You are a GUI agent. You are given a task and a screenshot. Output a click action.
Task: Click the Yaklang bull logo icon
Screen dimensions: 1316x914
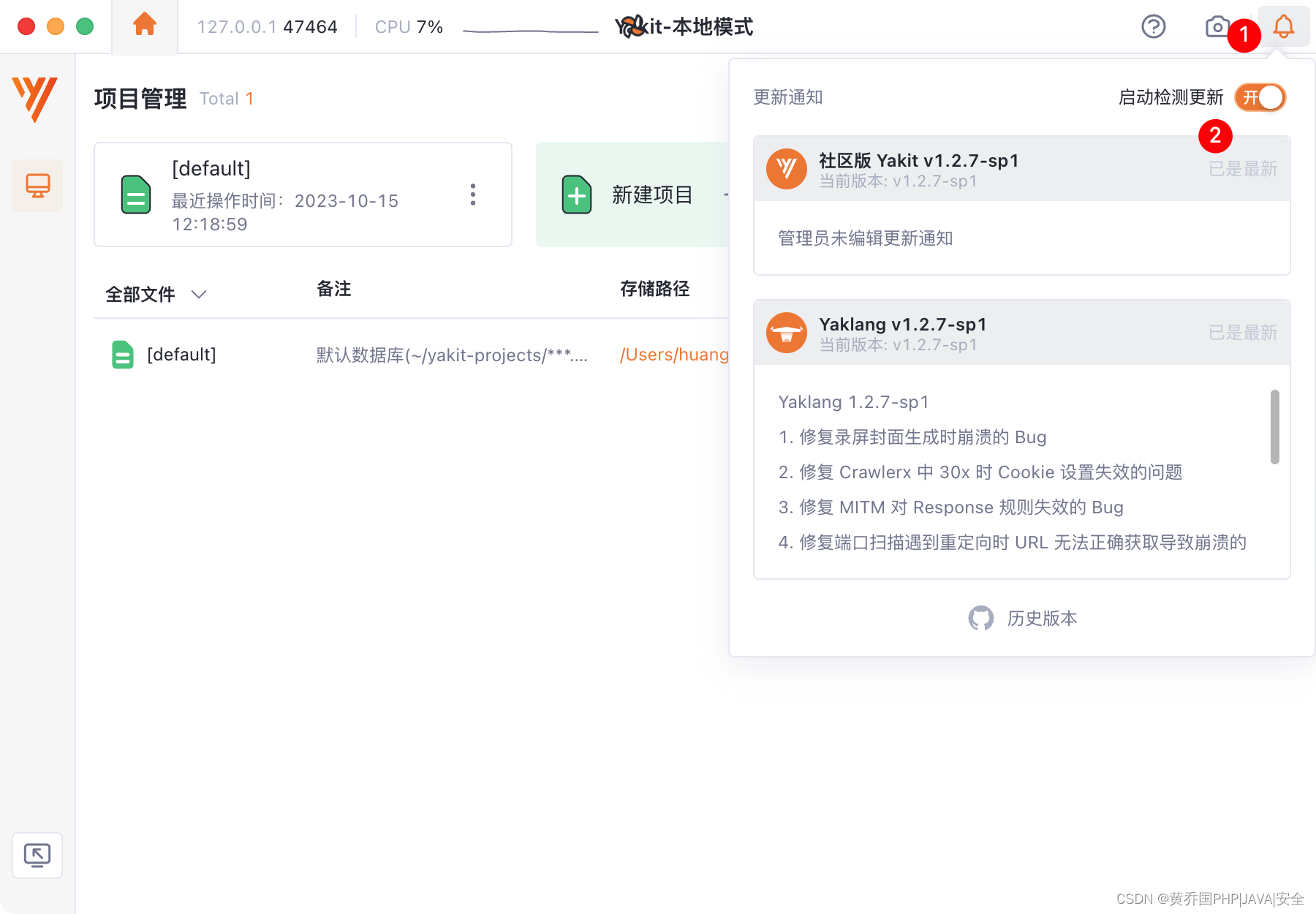pyautogui.click(x=786, y=333)
